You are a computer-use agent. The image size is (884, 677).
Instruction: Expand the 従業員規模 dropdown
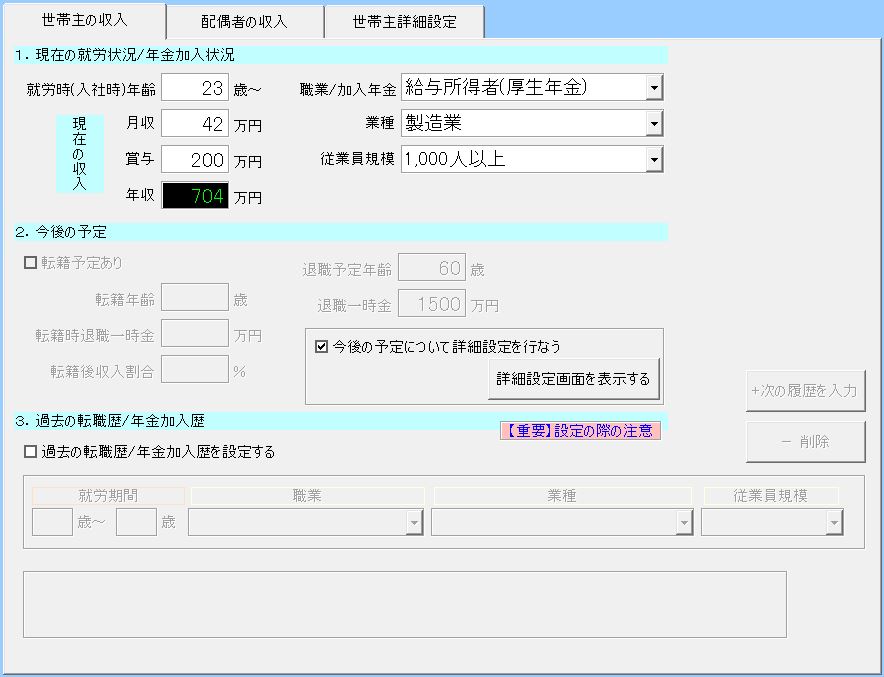click(654, 158)
